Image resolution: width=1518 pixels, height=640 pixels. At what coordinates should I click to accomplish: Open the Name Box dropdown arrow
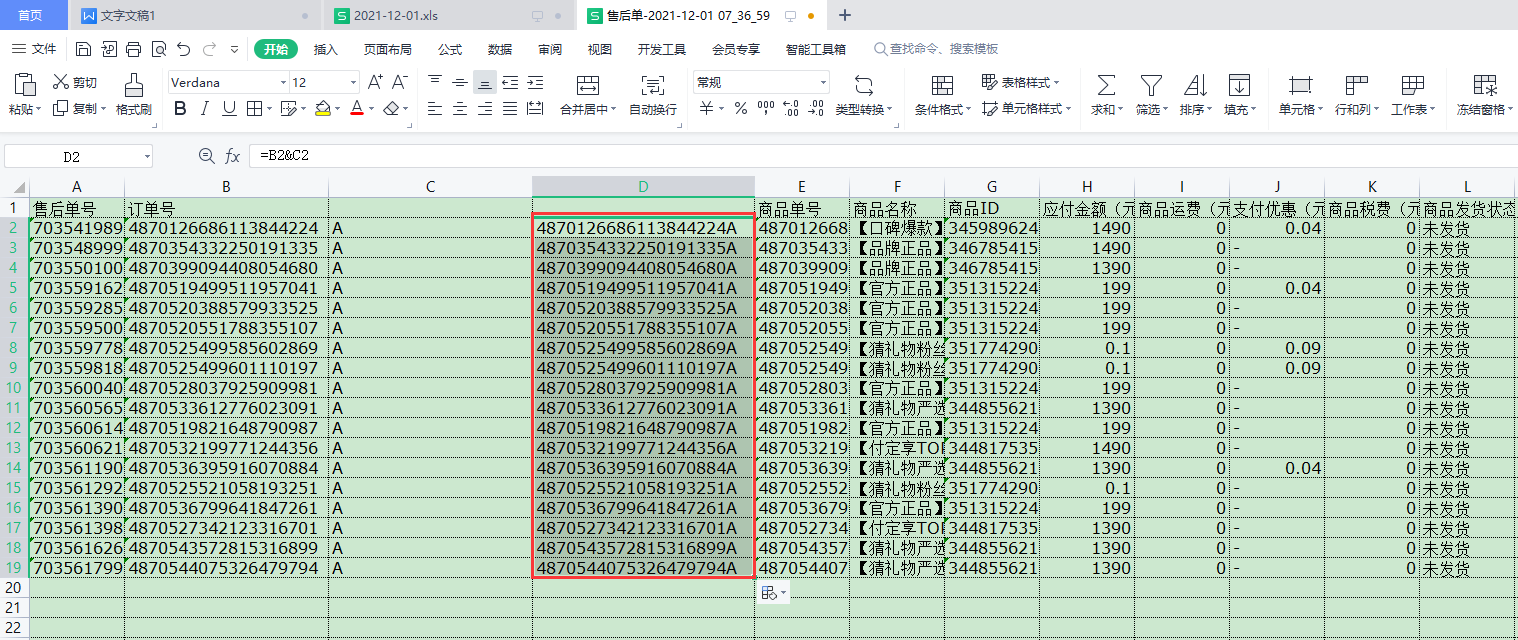[x=147, y=157]
